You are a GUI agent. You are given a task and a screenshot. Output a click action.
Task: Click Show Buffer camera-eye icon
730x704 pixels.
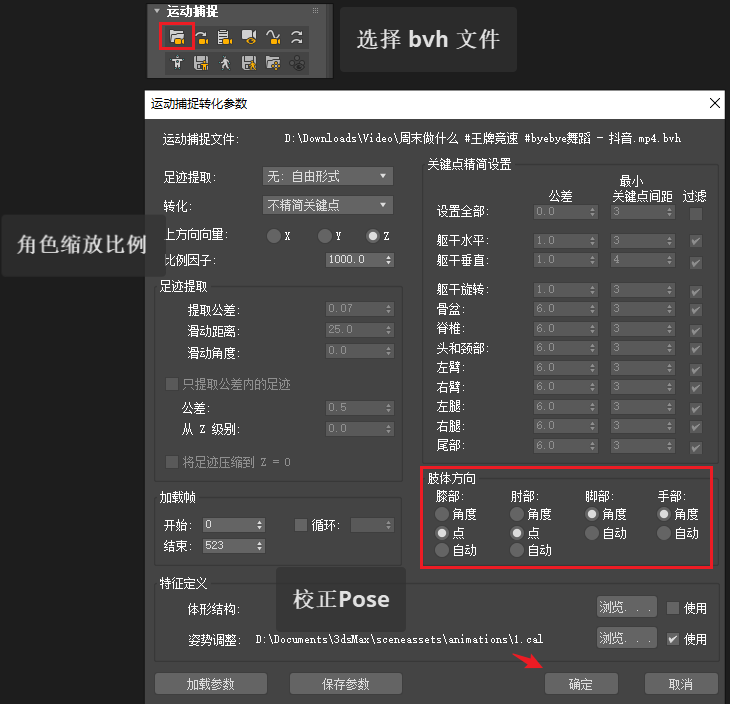[x=249, y=37]
